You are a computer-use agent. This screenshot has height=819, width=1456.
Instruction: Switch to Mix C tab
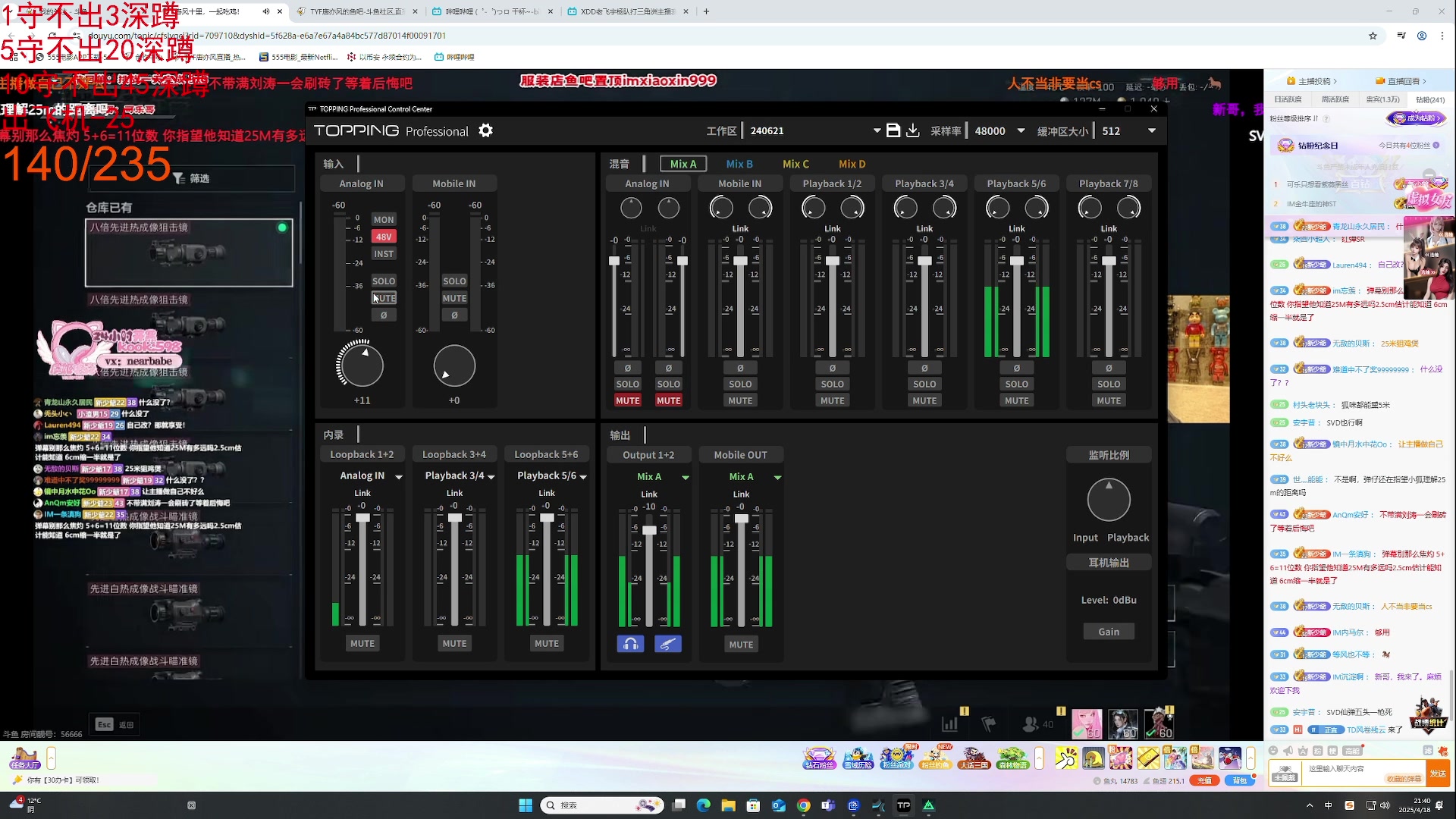point(795,164)
